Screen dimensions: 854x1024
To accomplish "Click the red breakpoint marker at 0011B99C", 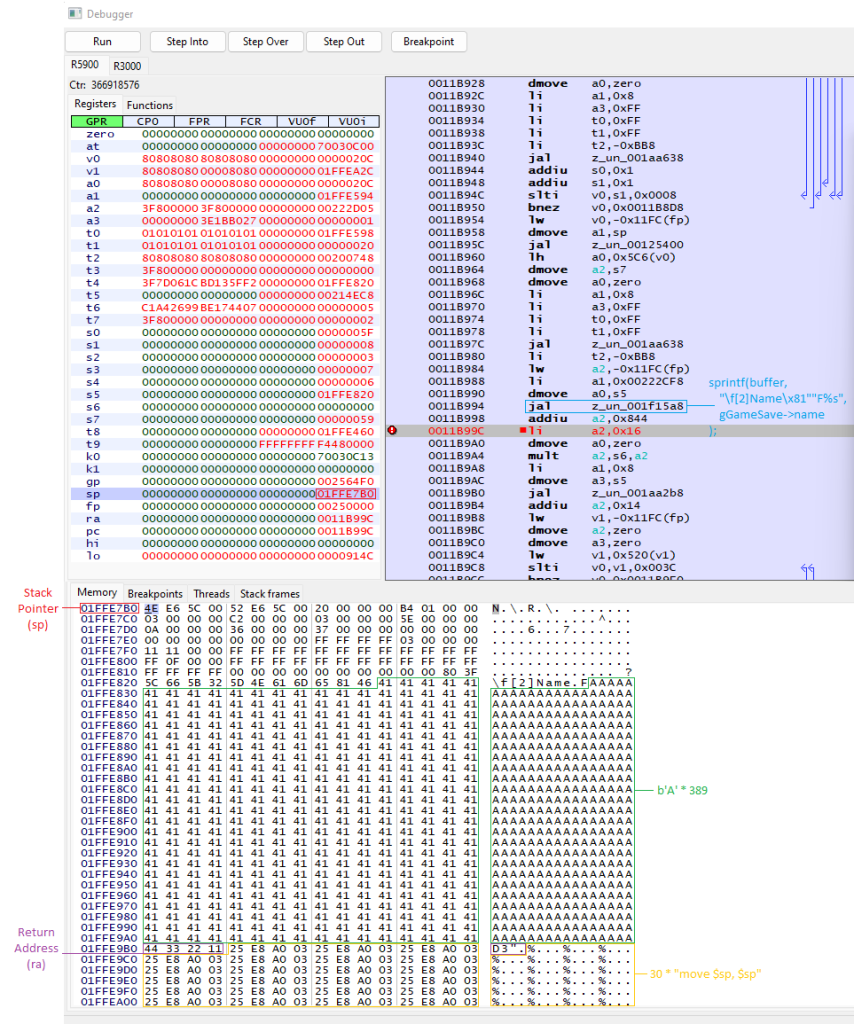I will click(x=393, y=431).
